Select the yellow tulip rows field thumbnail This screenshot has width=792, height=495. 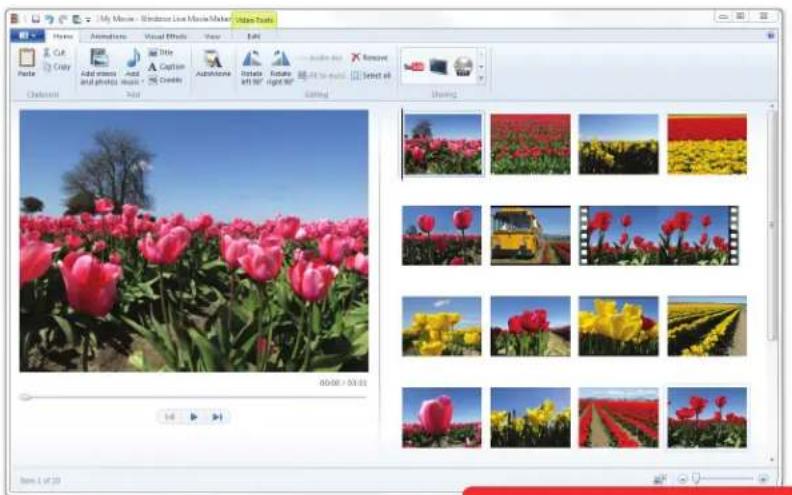tap(707, 326)
